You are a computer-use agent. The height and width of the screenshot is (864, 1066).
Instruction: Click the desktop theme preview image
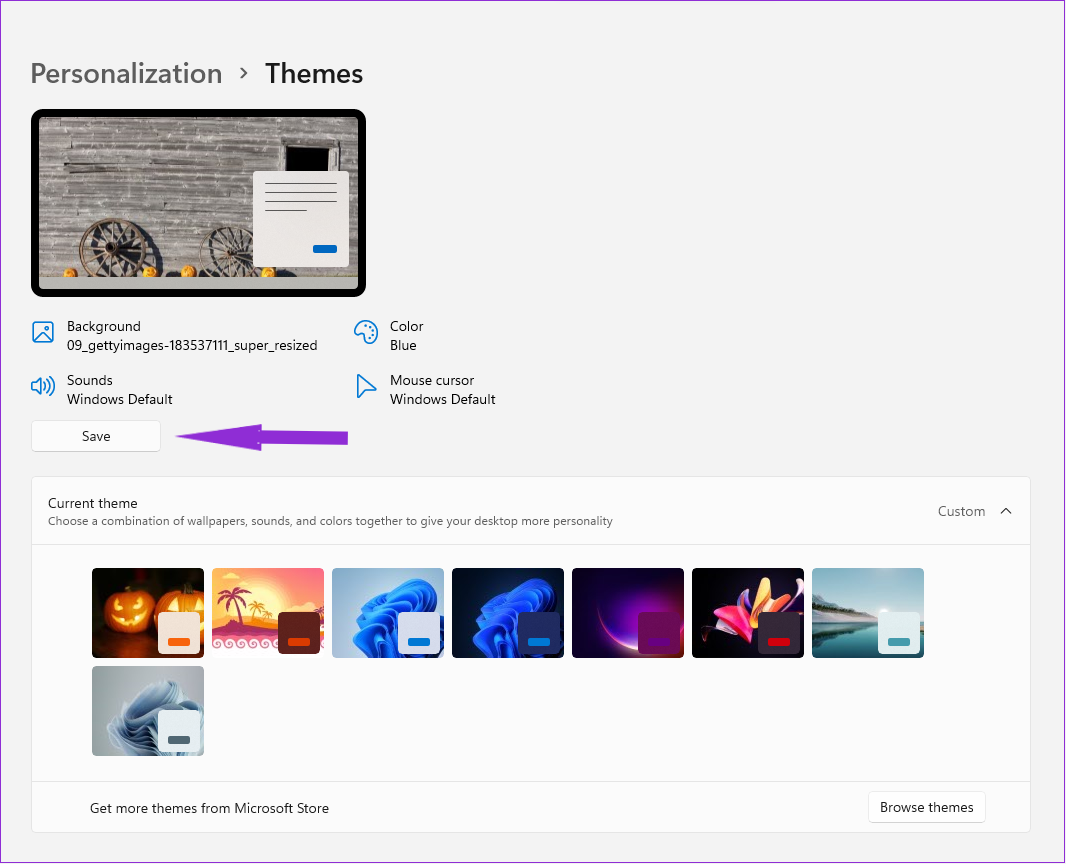[197, 202]
